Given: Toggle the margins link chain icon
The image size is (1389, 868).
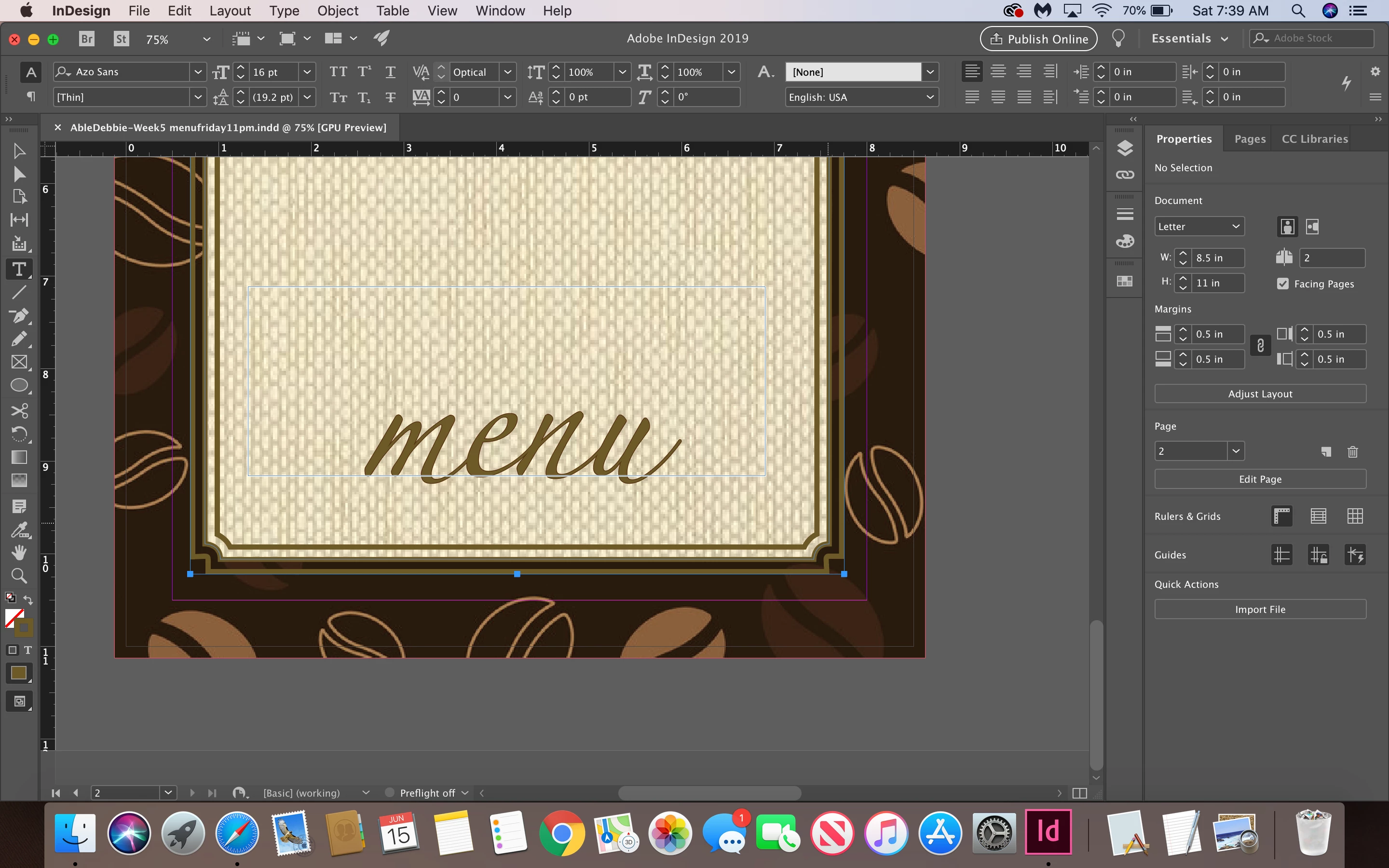Looking at the screenshot, I should click(x=1260, y=346).
